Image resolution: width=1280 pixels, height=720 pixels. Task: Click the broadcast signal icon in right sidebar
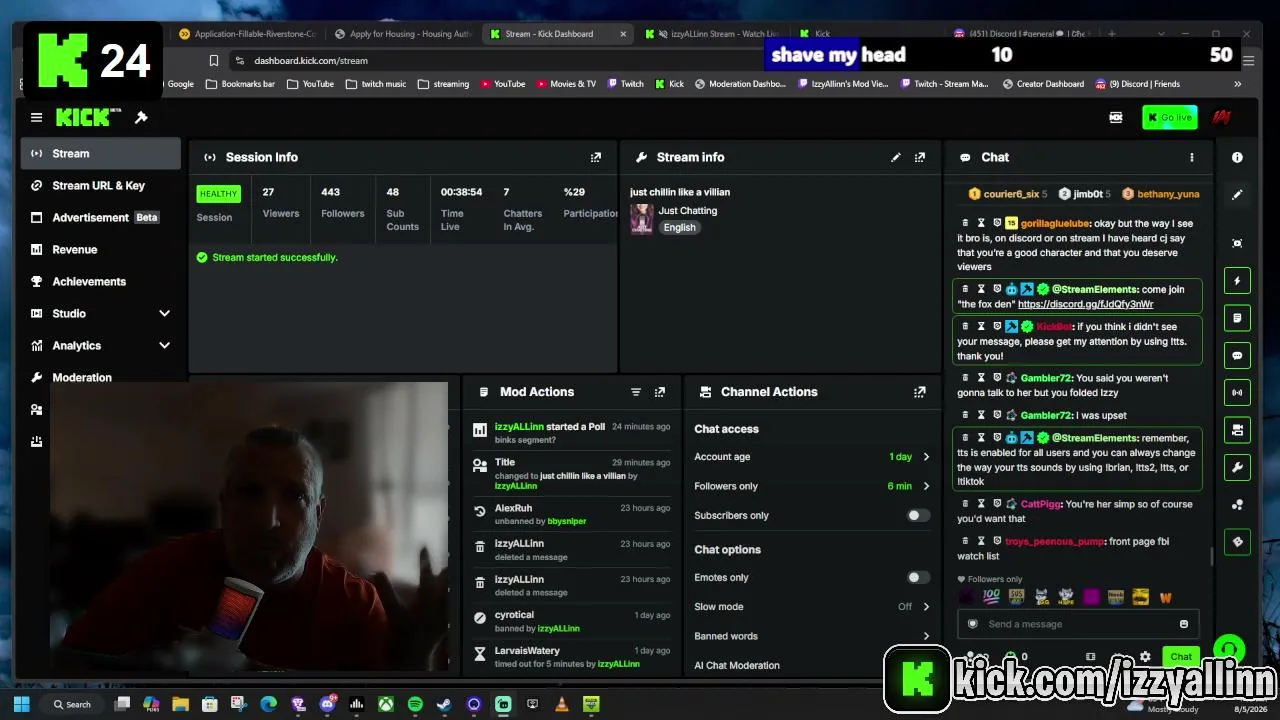pos(1237,392)
